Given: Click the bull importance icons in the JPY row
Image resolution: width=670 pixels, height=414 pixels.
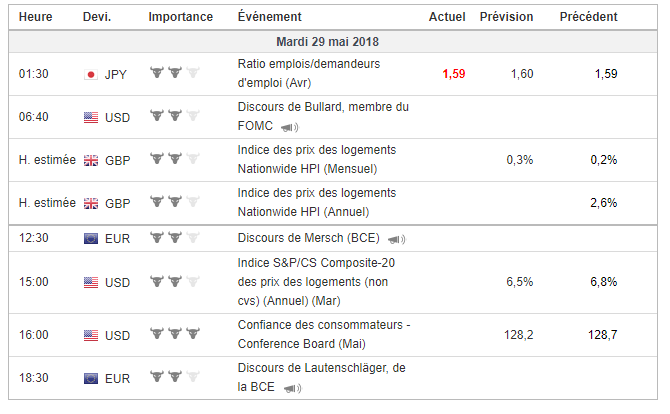Looking at the screenshot, I should (x=175, y=72).
